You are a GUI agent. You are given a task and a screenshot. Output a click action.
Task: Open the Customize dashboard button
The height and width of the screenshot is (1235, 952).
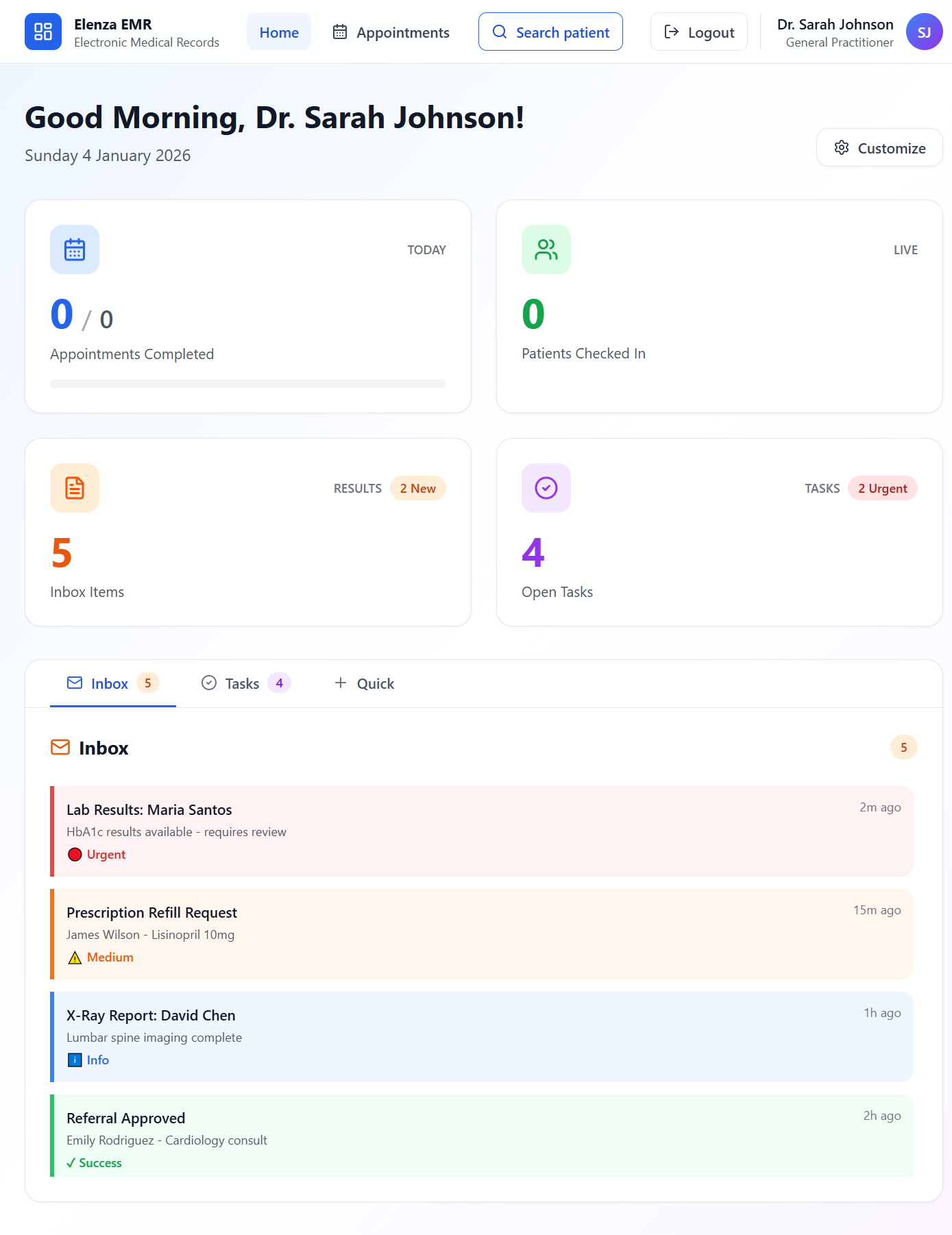(x=879, y=148)
